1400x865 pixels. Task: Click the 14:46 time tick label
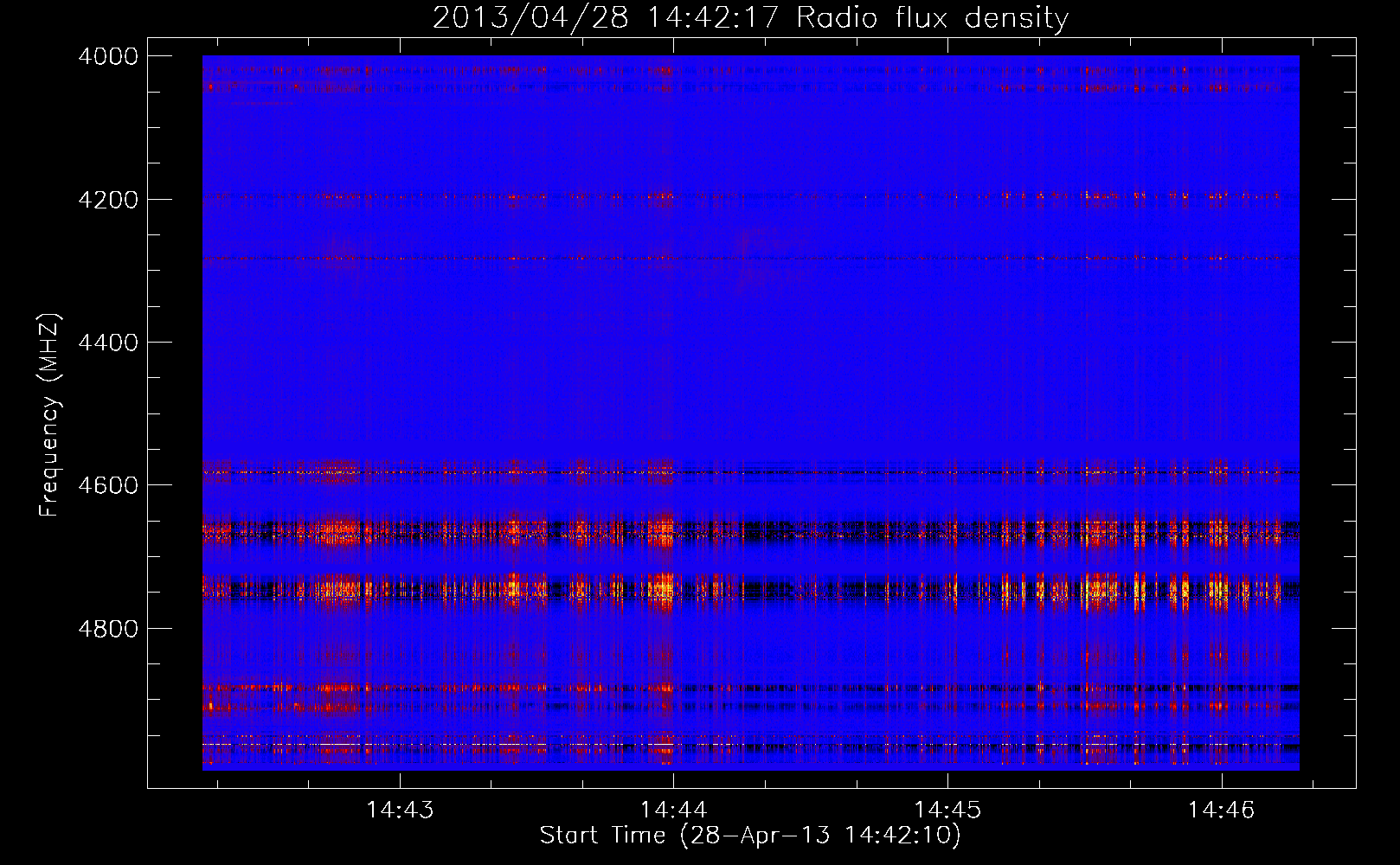(1221, 810)
